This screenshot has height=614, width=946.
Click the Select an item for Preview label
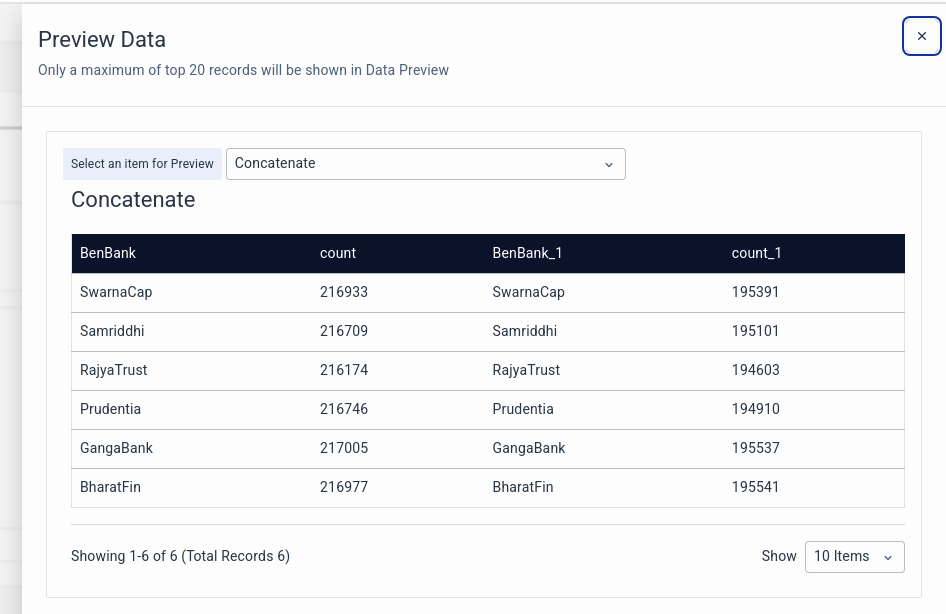tap(142, 163)
